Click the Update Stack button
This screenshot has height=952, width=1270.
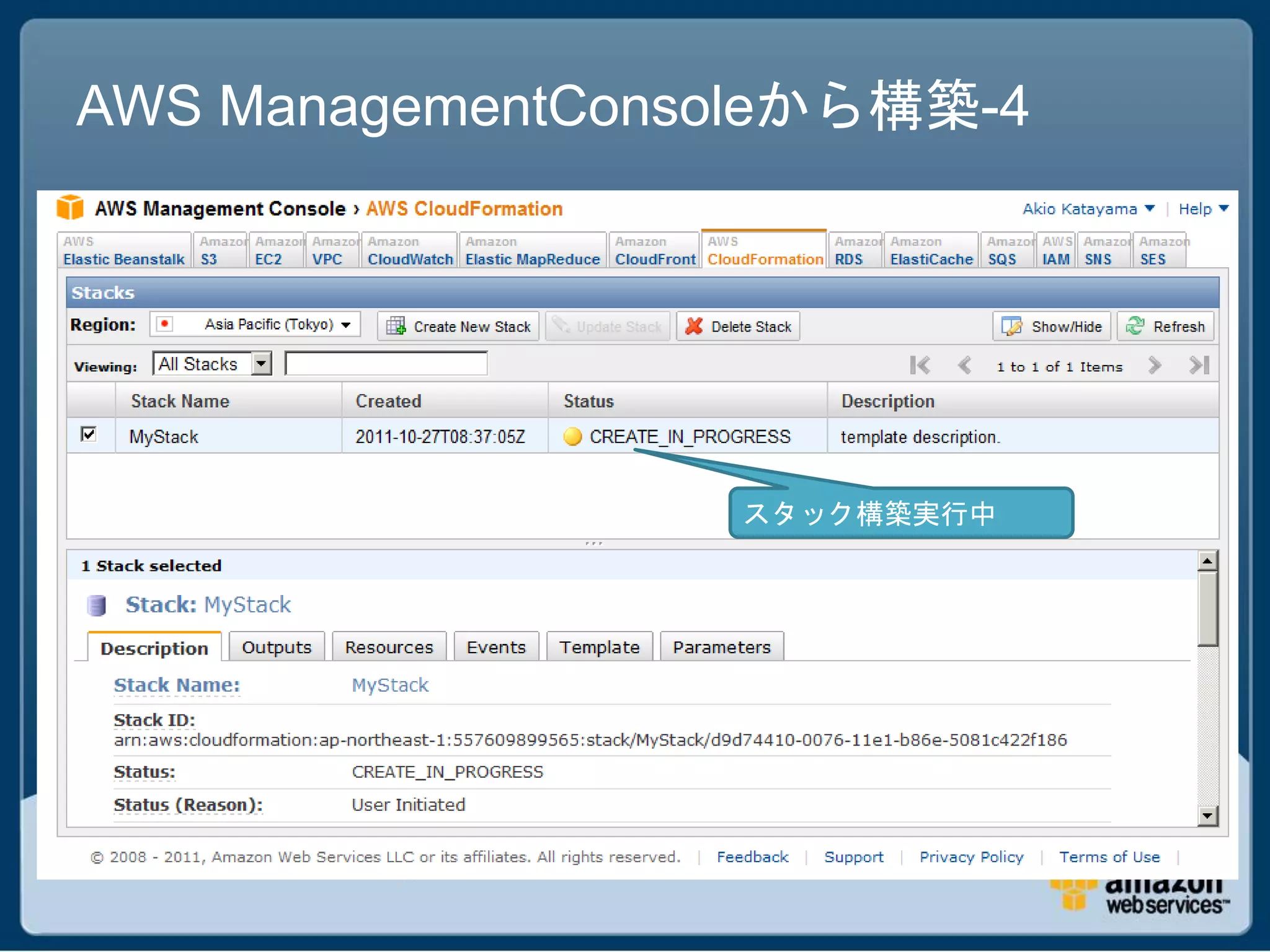click(608, 326)
